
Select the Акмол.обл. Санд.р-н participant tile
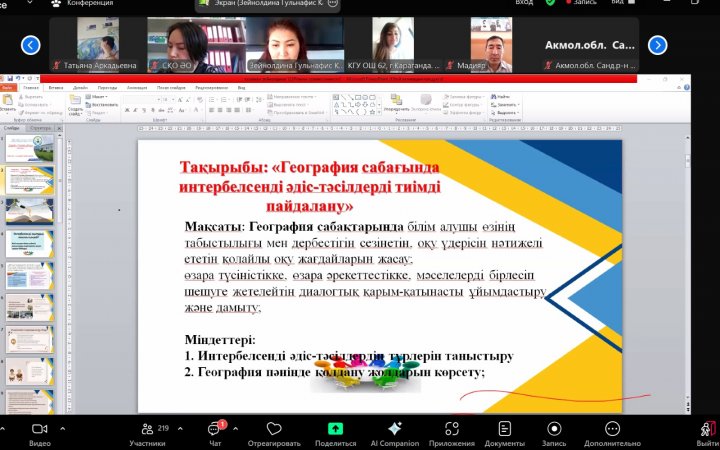click(x=590, y=44)
